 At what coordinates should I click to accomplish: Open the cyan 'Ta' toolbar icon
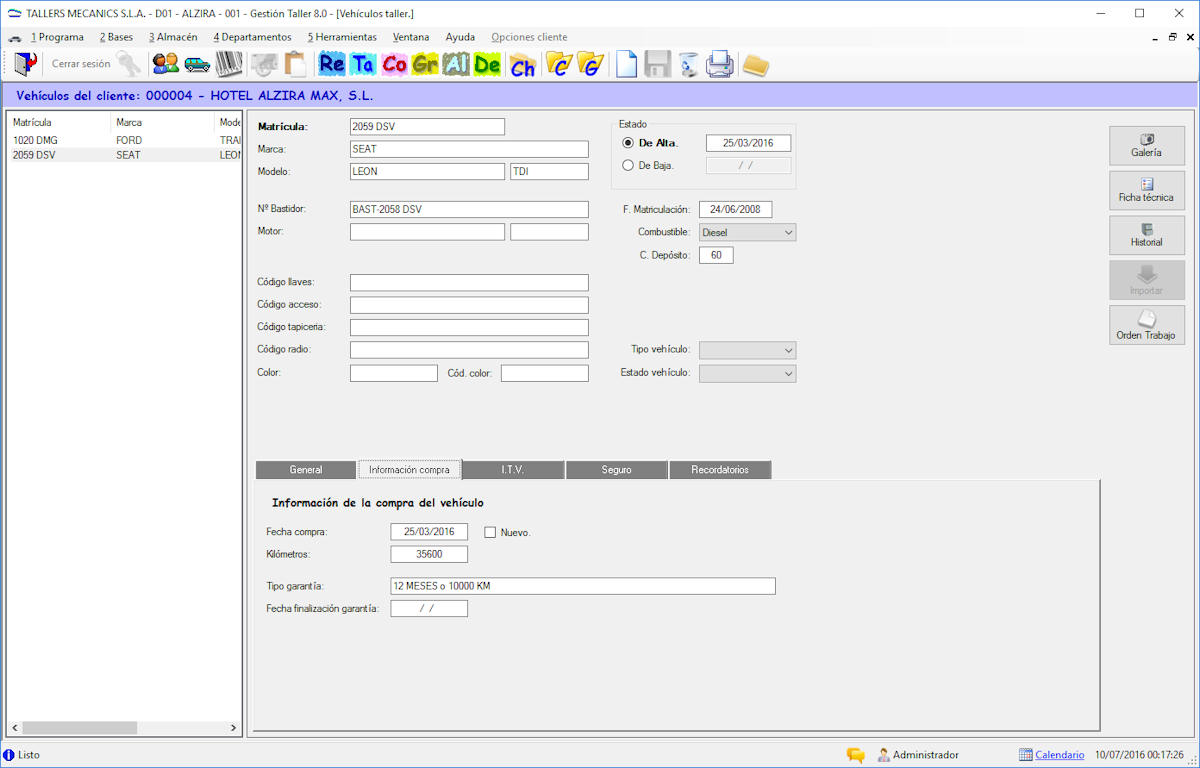363,64
